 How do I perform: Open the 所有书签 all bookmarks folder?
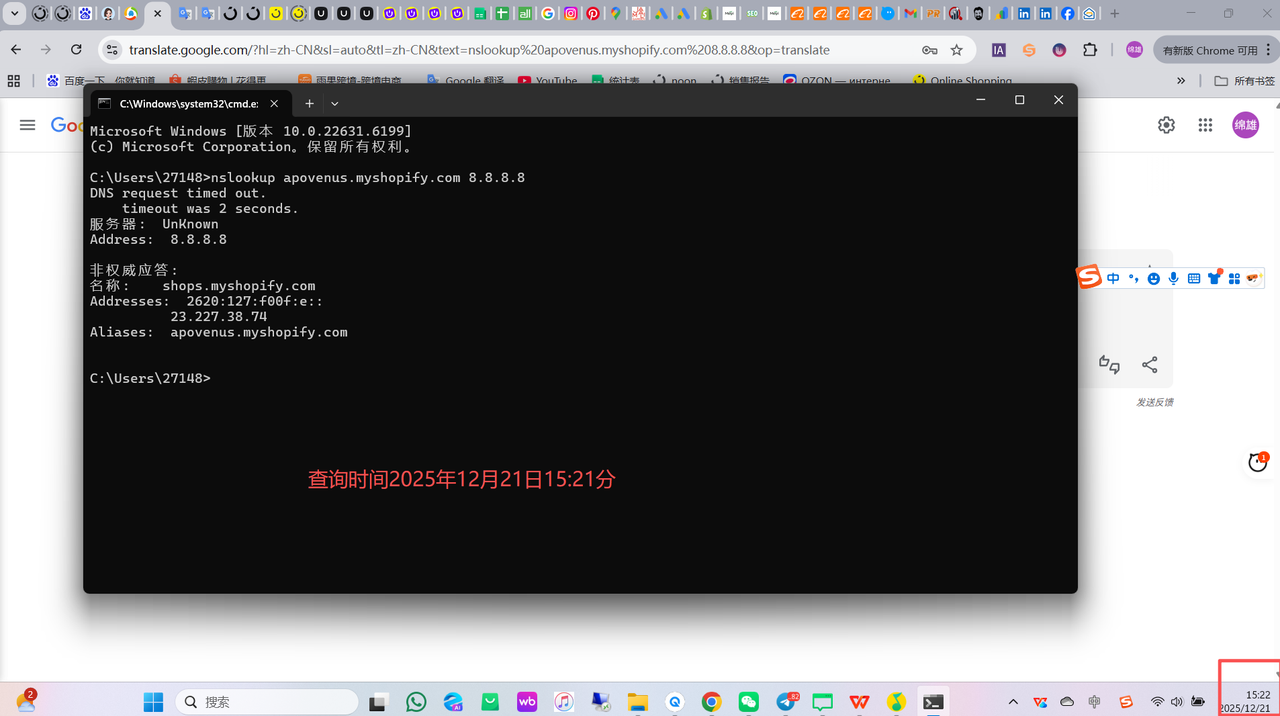(x=1244, y=81)
